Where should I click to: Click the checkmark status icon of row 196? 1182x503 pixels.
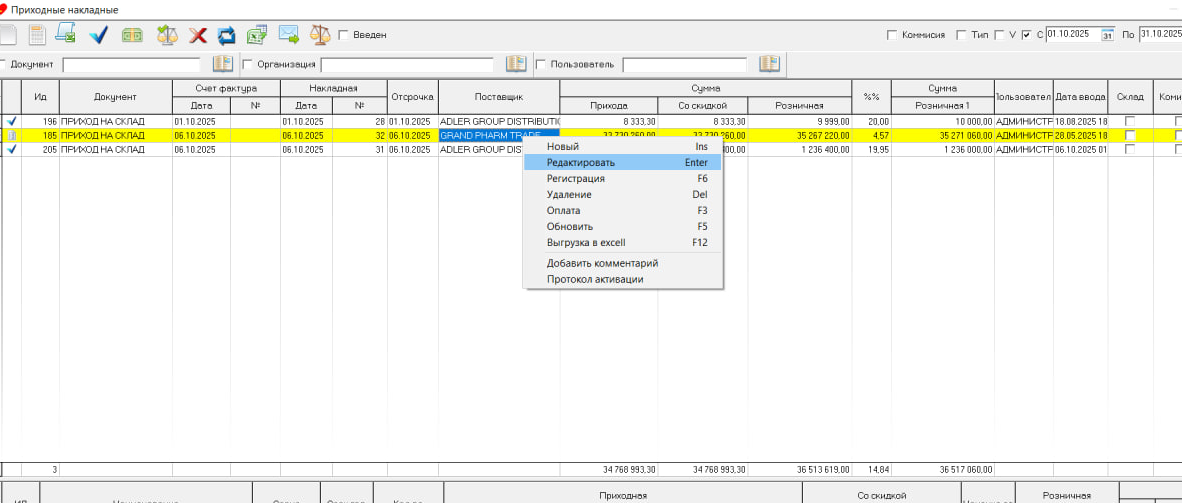(11, 121)
